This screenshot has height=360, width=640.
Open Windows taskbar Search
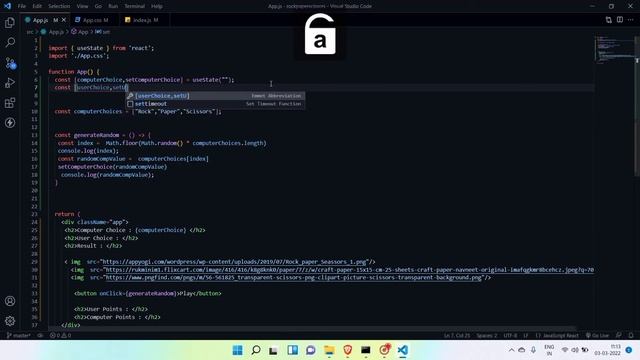(x=256, y=350)
